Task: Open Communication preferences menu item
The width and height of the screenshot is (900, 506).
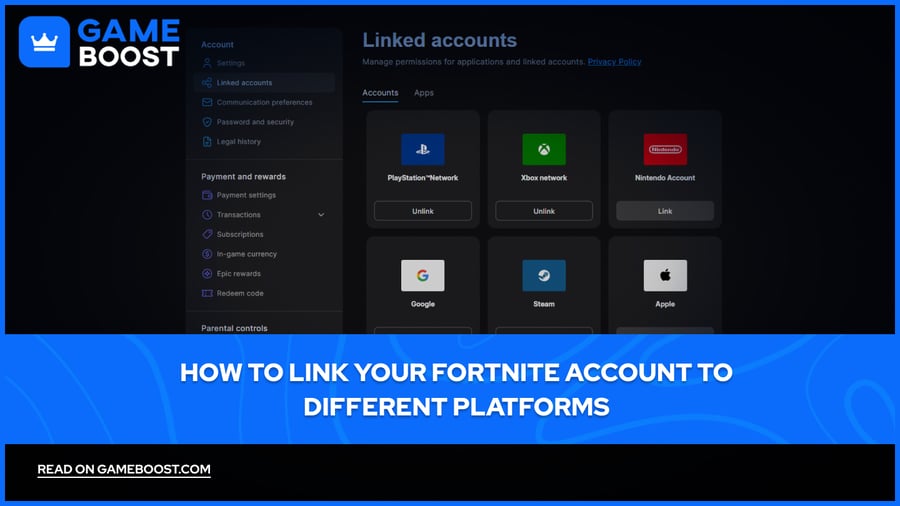Action: [x=264, y=102]
